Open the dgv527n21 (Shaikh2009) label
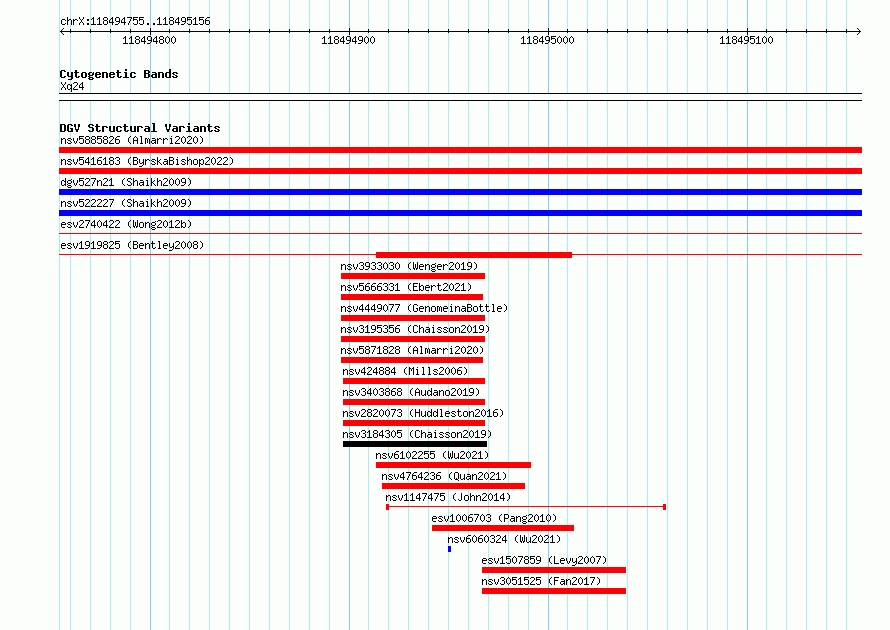The height and width of the screenshot is (630, 890). (126, 182)
